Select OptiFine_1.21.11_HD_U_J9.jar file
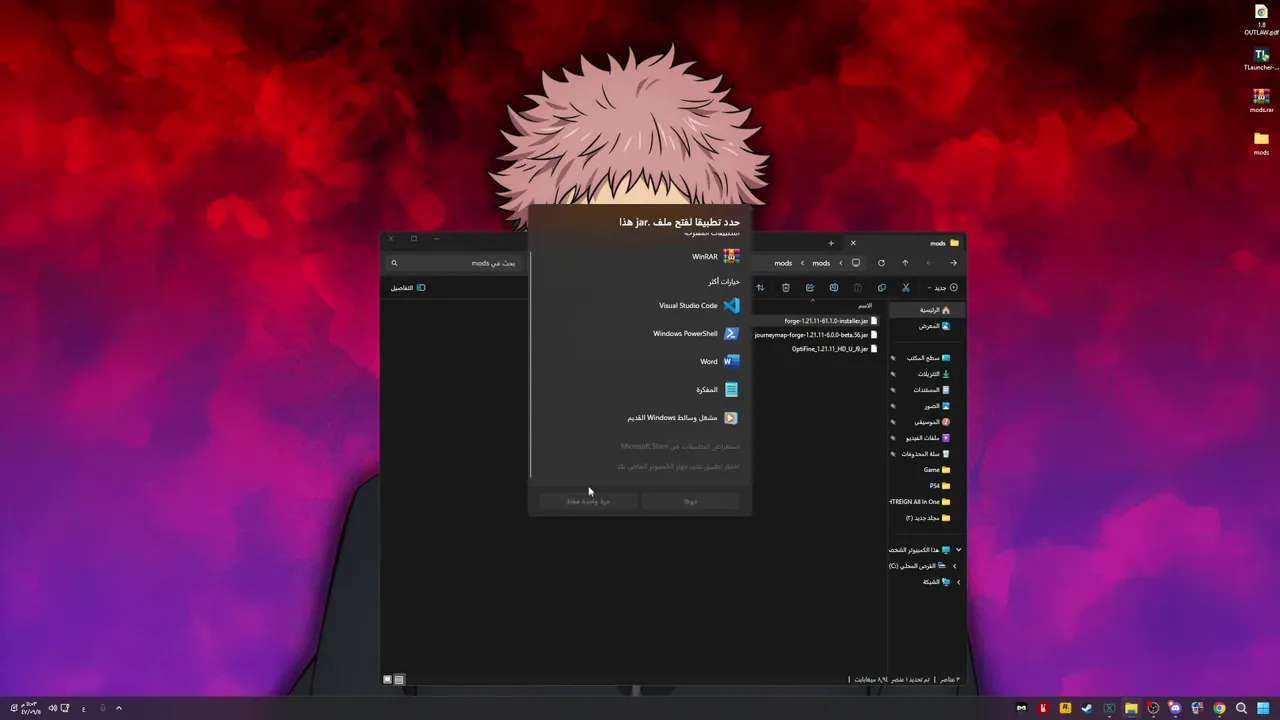This screenshot has width=1280, height=720. pos(835,349)
